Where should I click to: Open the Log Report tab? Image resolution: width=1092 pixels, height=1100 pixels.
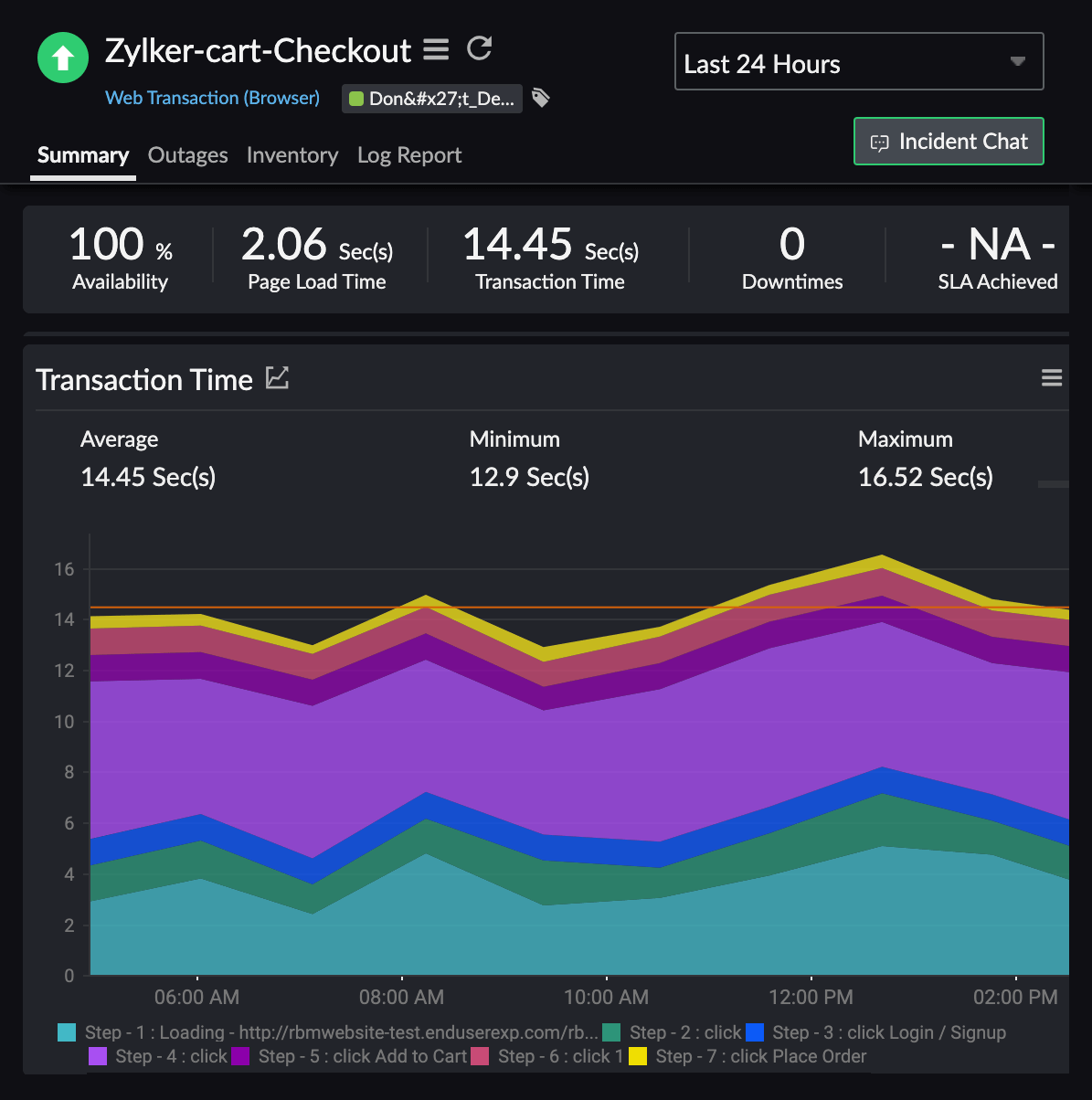click(408, 155)
